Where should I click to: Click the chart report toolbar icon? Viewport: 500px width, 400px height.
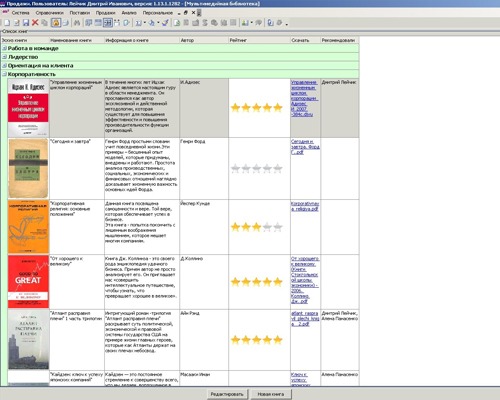(x=245, y=23)
